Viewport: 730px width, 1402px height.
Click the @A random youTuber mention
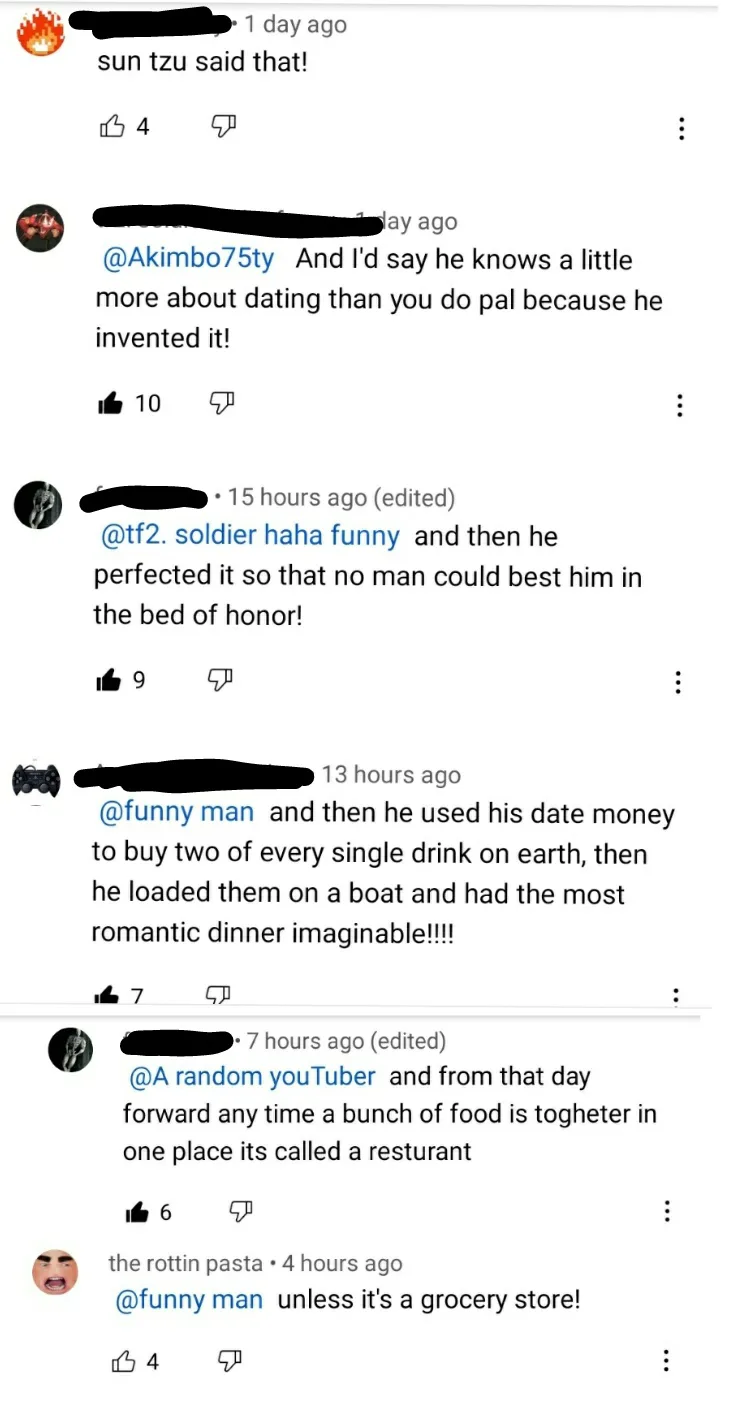click(x=253, y=1077)
